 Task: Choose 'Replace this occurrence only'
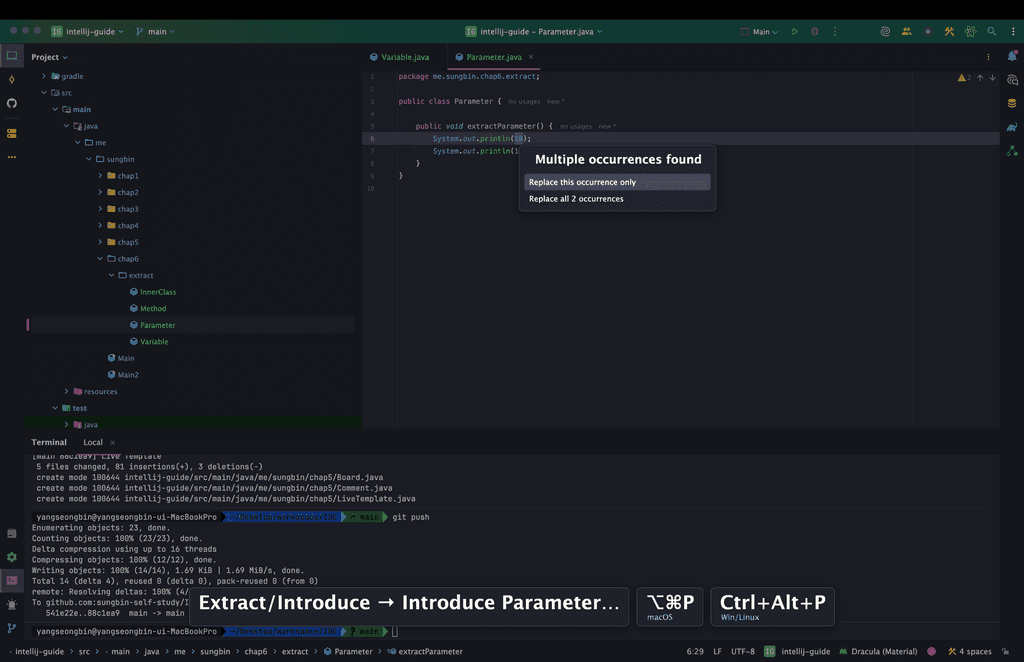pyautogui.click(x=582, y=182)
